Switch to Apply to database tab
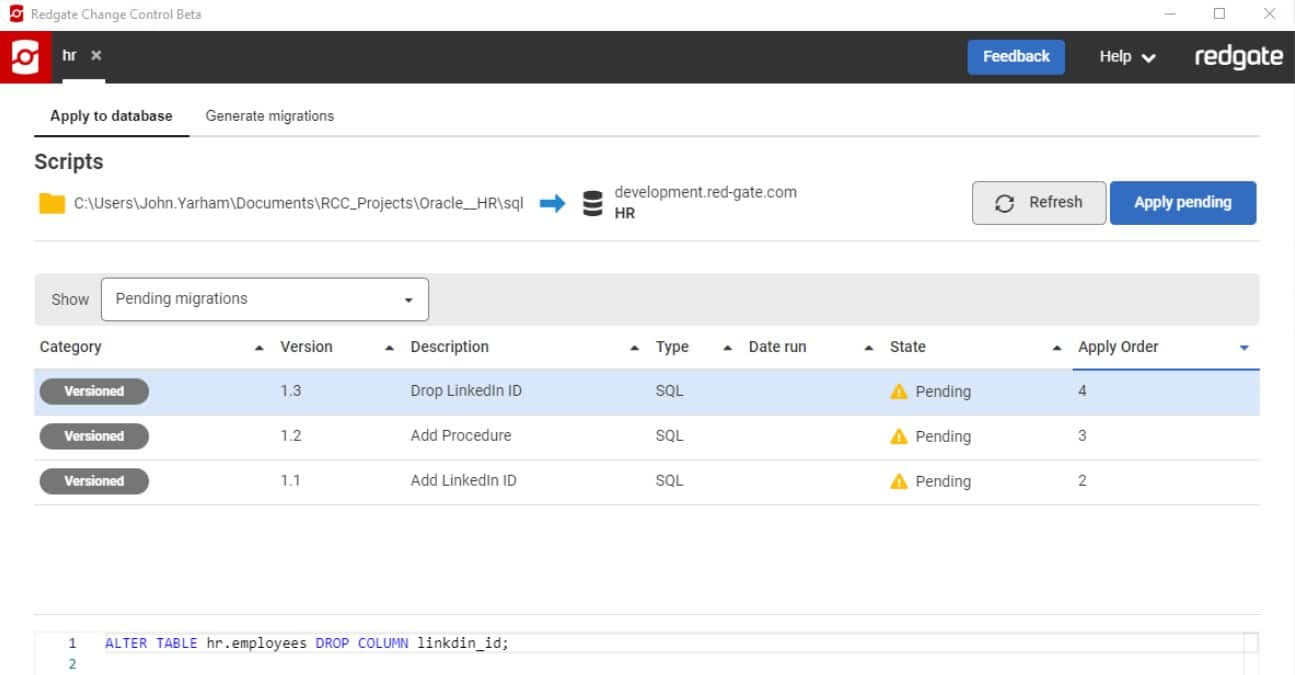 point(111,116)
